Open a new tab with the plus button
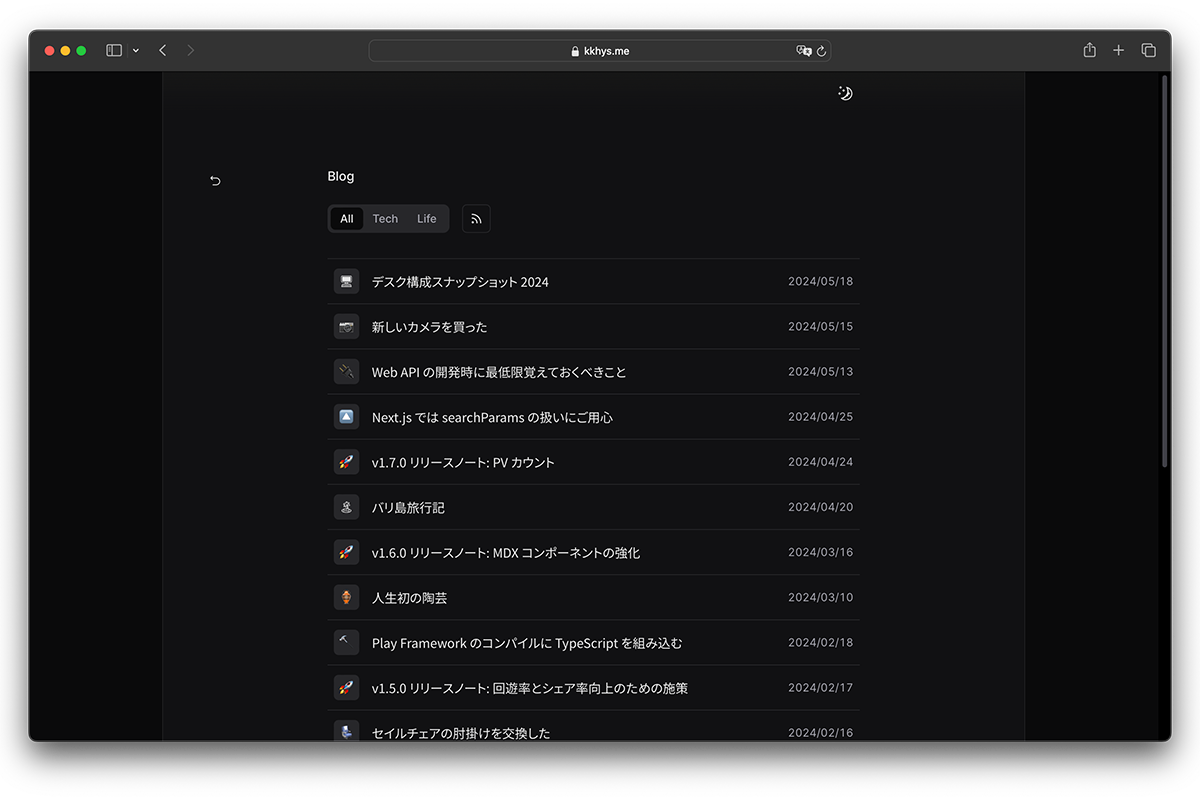Screen dimensions: 1200x800 1118,49
